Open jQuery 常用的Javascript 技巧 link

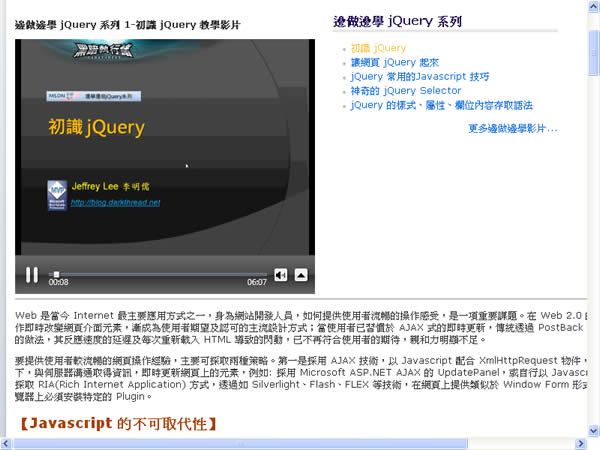click(420, 76)
